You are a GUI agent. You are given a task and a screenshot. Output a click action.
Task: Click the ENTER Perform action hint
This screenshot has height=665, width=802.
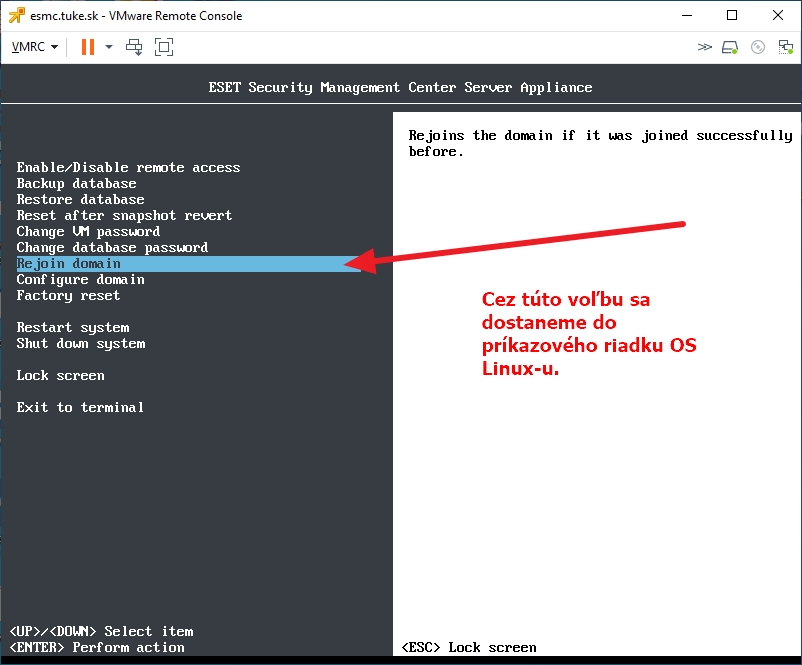click(x=97, y=647)
